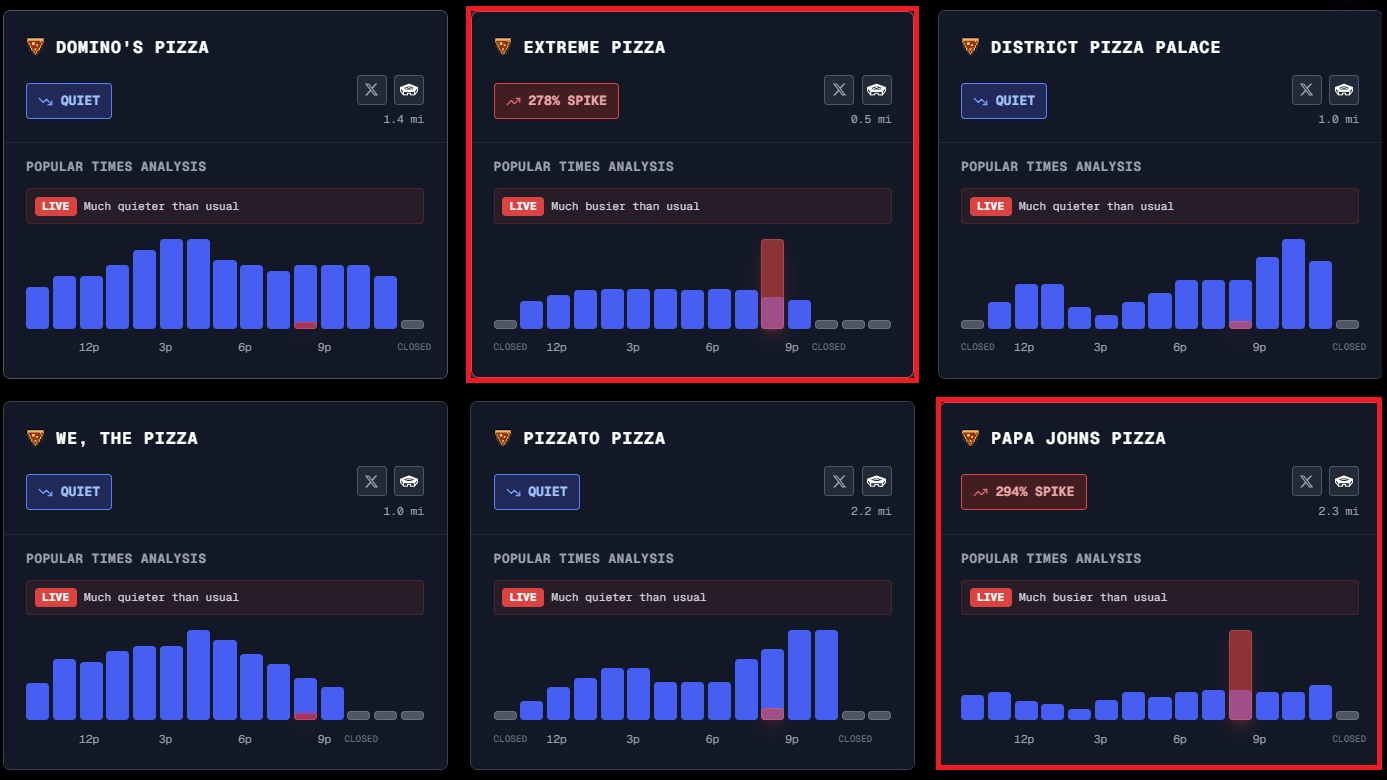Open X icon on District Pizza Palace card
The height and width of the screenshot is (780, 1387).
pos(1307,90)
